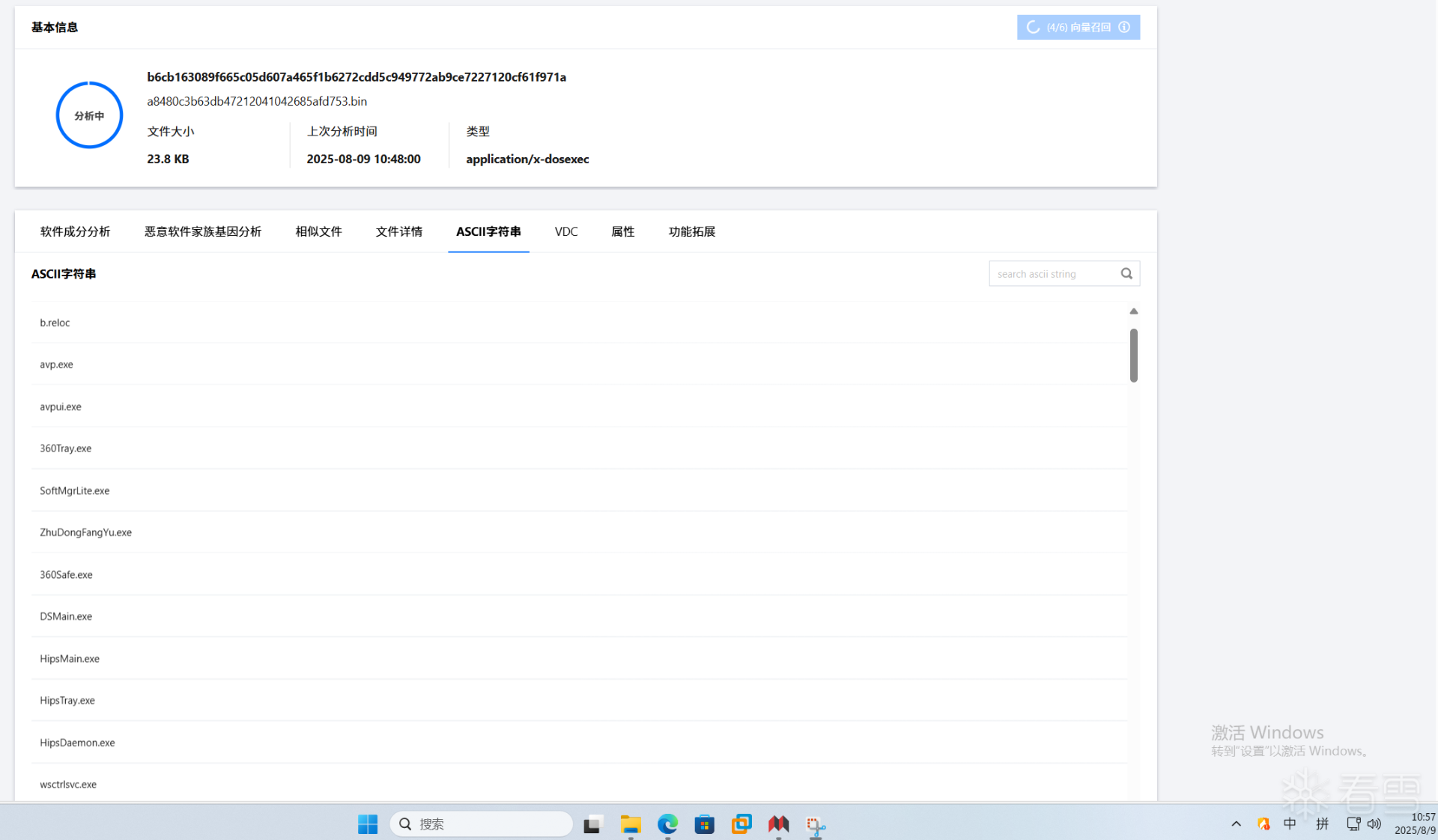This screenshot has height=840, width=1438.
Task: Click the spinning progress icon on 向量召回
Action: [1033, 28]
